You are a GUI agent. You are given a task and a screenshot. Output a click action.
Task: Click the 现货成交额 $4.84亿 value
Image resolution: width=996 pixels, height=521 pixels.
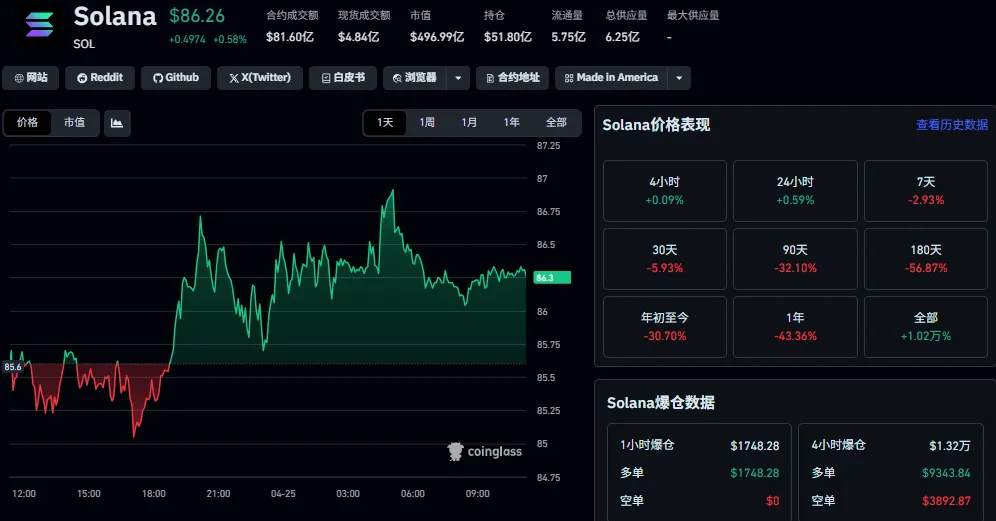click(x=358, y=37)
